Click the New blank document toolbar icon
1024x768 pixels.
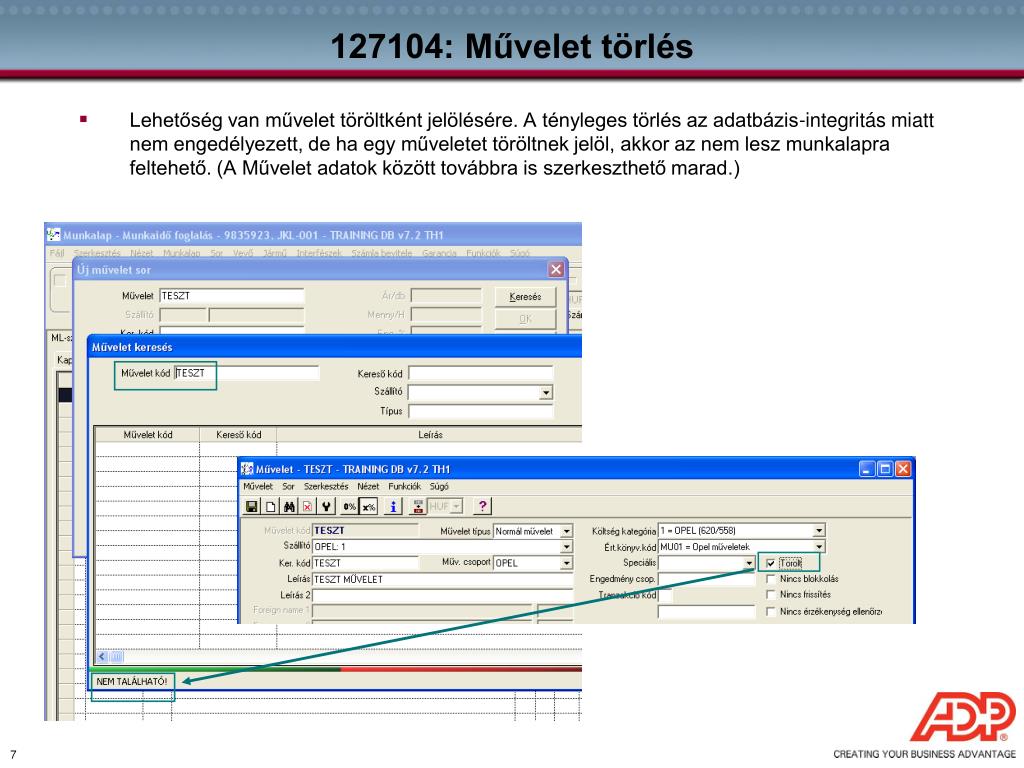270,506
